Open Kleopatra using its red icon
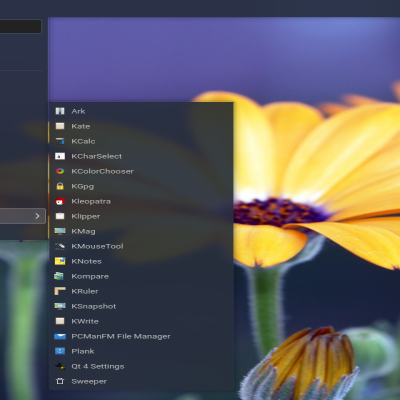Screen dimensions: 400x400 click(60, 201)
